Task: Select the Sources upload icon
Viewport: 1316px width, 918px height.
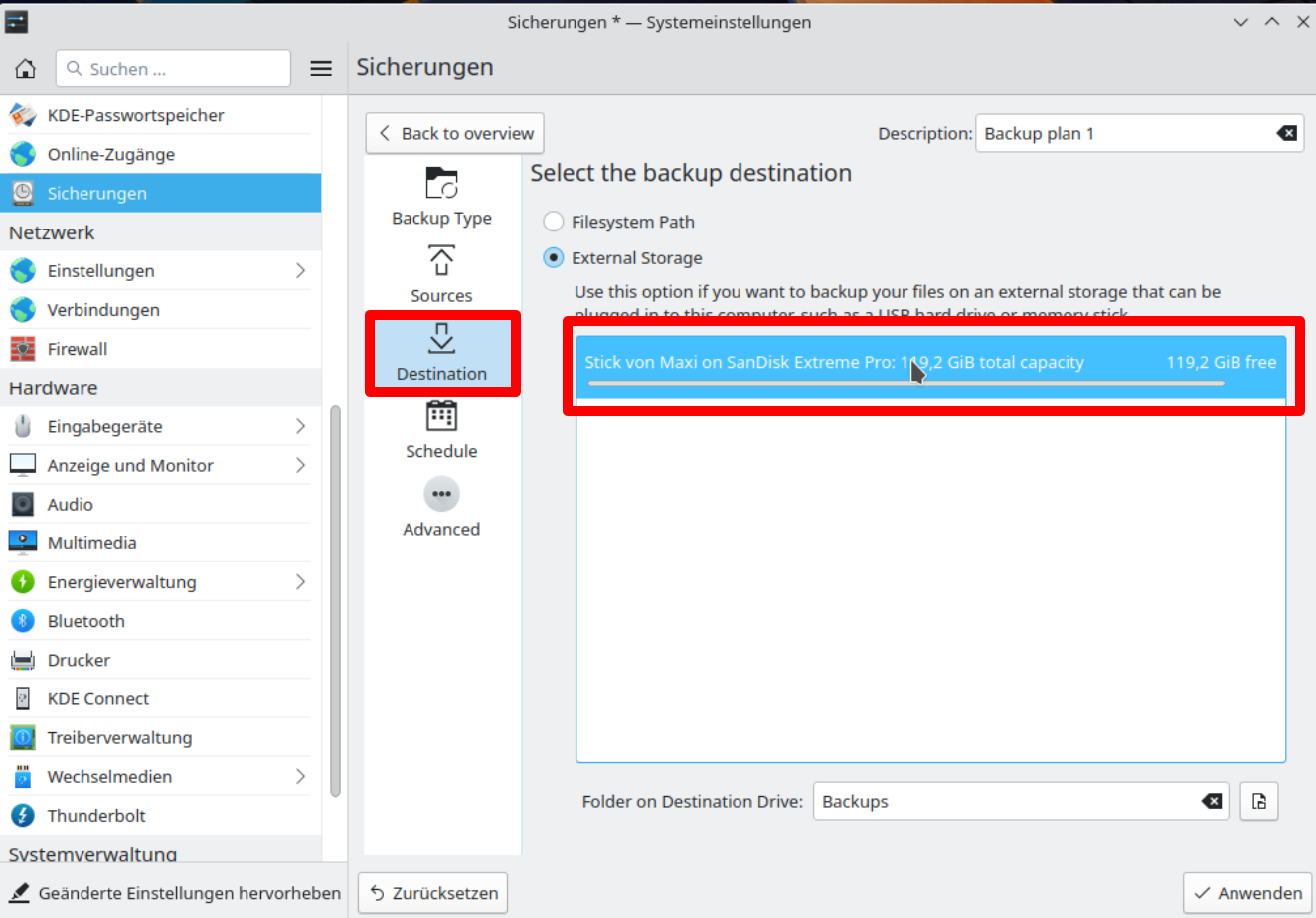Action: 441,261
